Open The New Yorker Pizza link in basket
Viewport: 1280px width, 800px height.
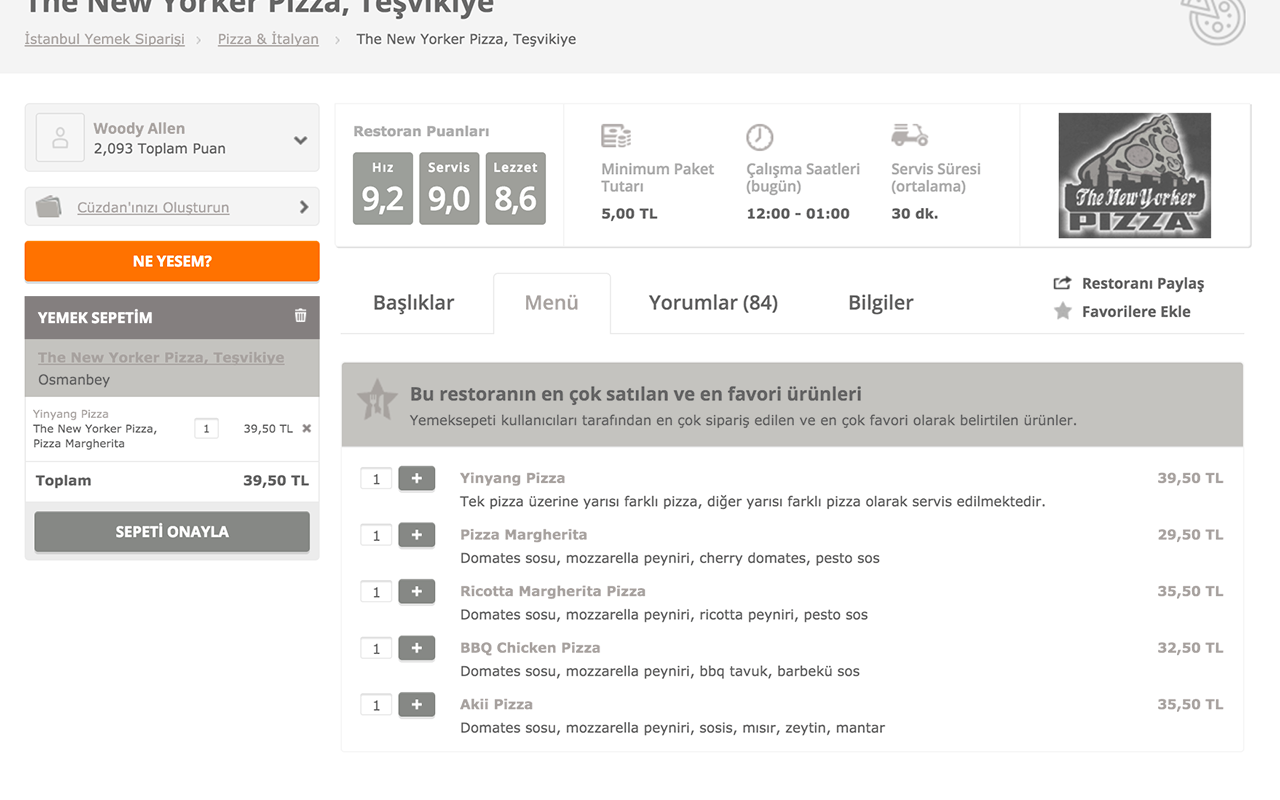tap(161, 357)
